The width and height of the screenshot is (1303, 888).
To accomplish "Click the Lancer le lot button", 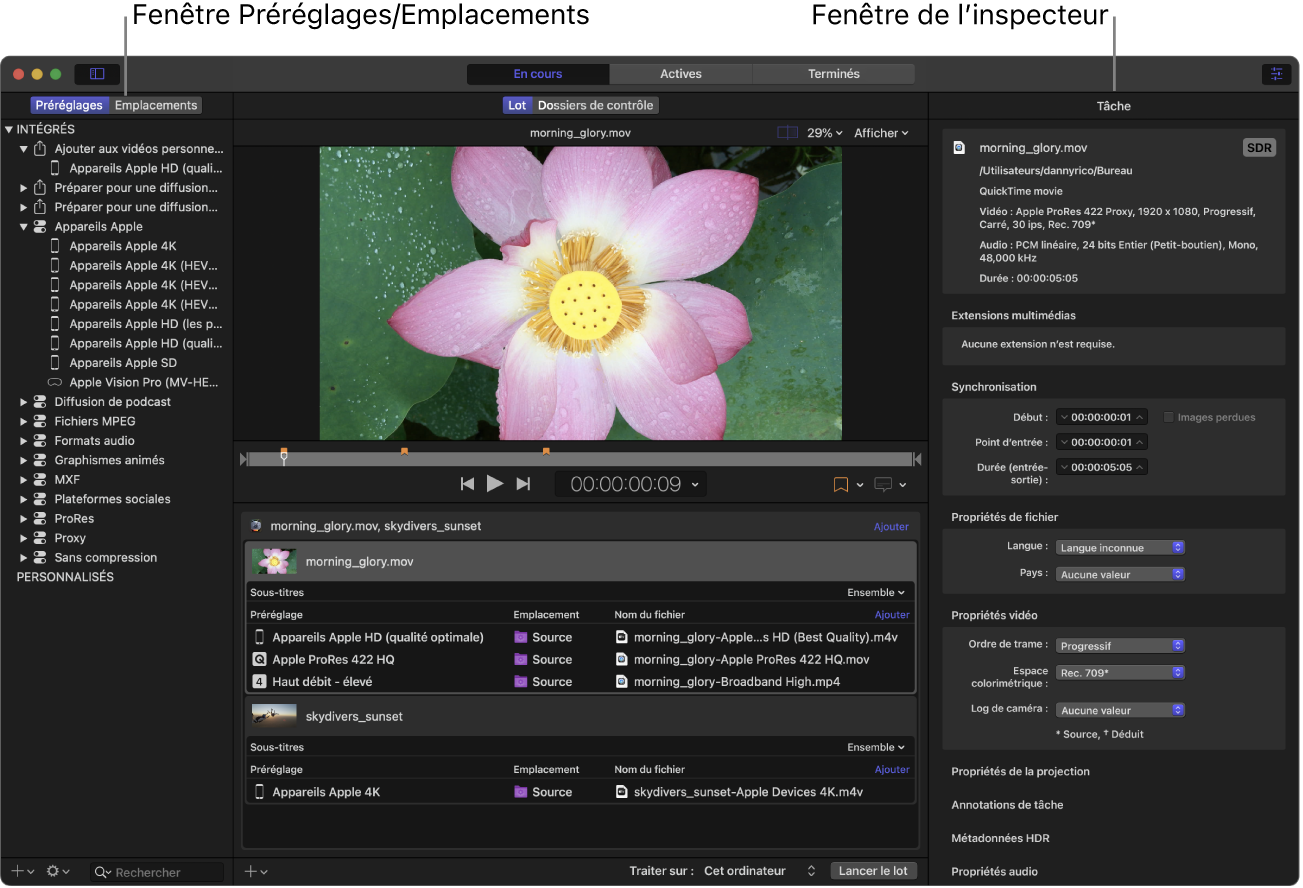I will tap(872, 871).
